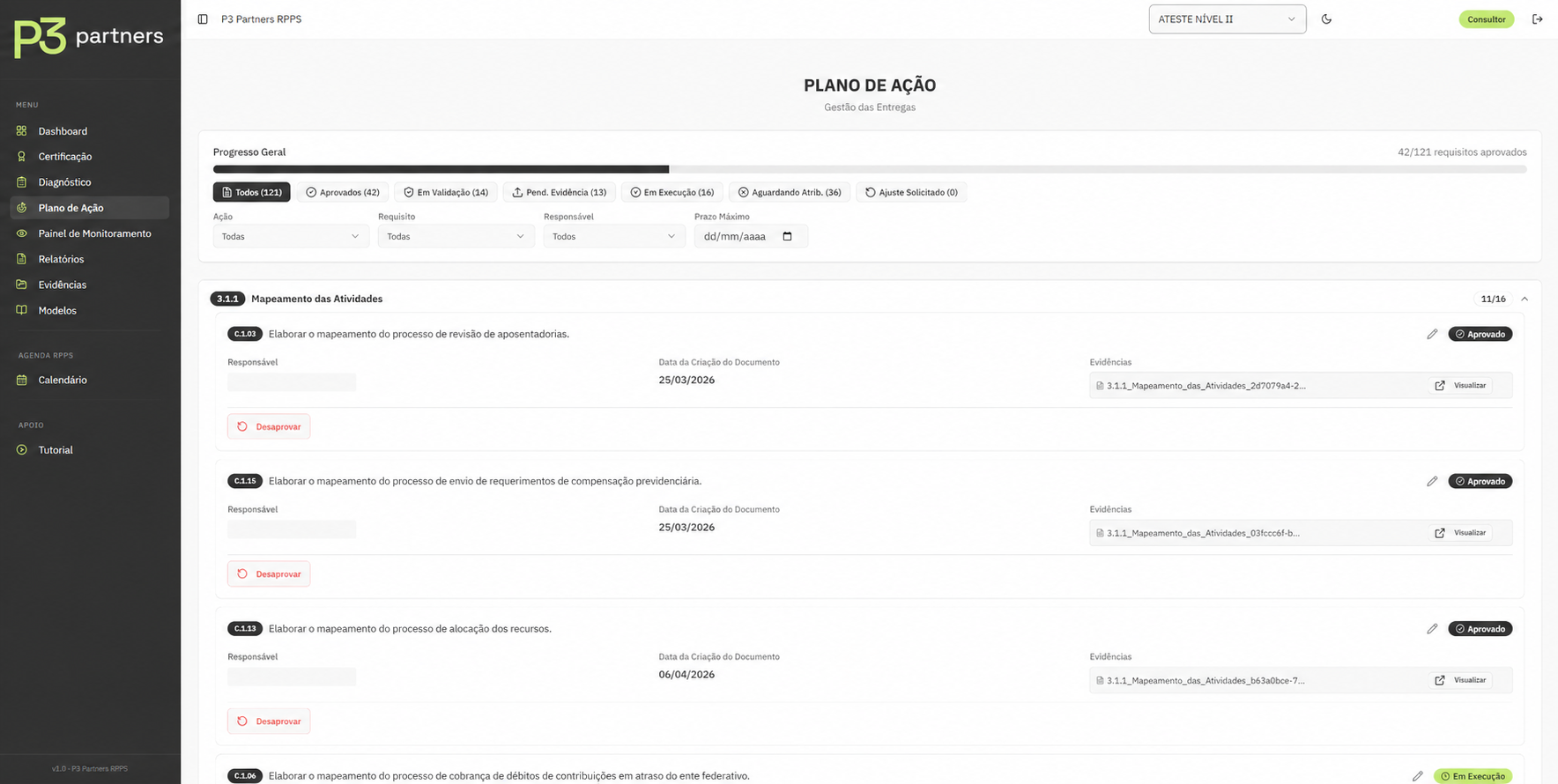The width and height of the screenshot is (1558, 784).
Task: Open the Ação filter dropdown
Action: [291, 236]
